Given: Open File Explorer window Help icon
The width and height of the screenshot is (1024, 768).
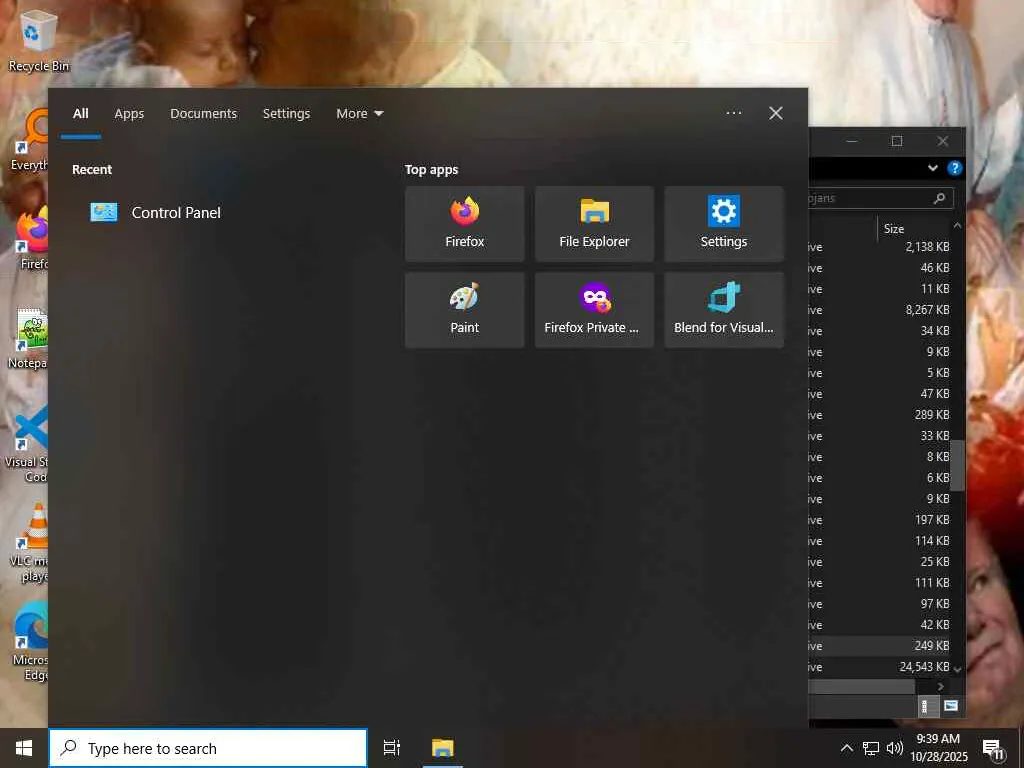Looking at the screenshot, I should point(955,168).
